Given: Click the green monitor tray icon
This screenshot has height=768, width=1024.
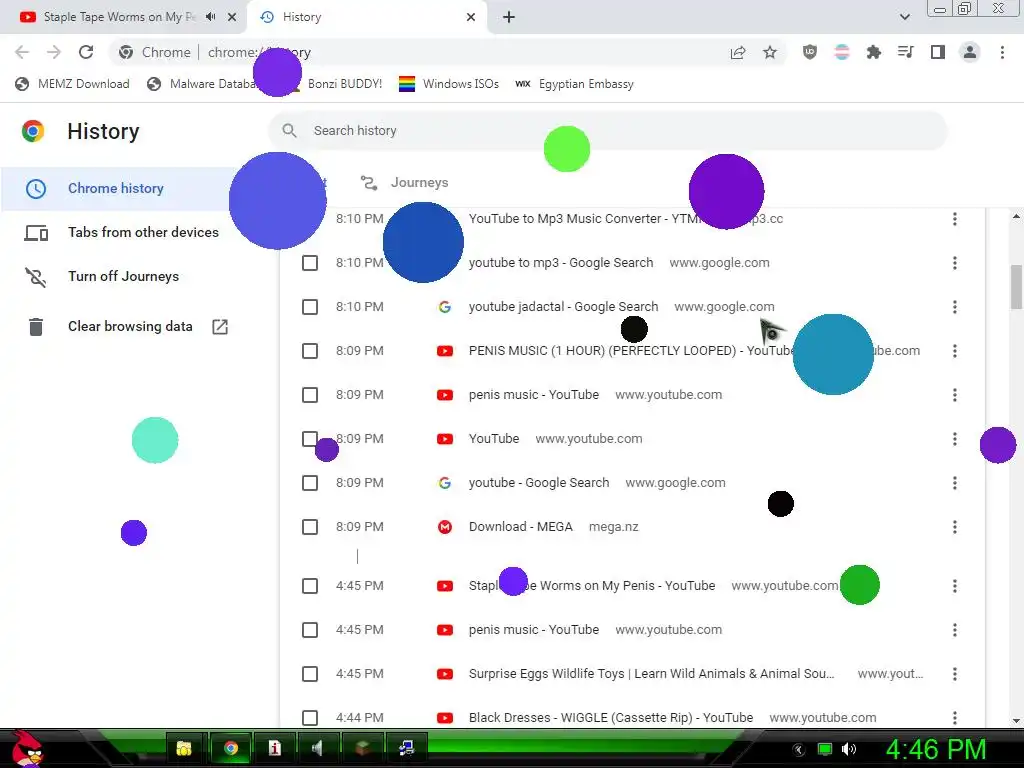Looking at the screenshot, I should [825, 749].
